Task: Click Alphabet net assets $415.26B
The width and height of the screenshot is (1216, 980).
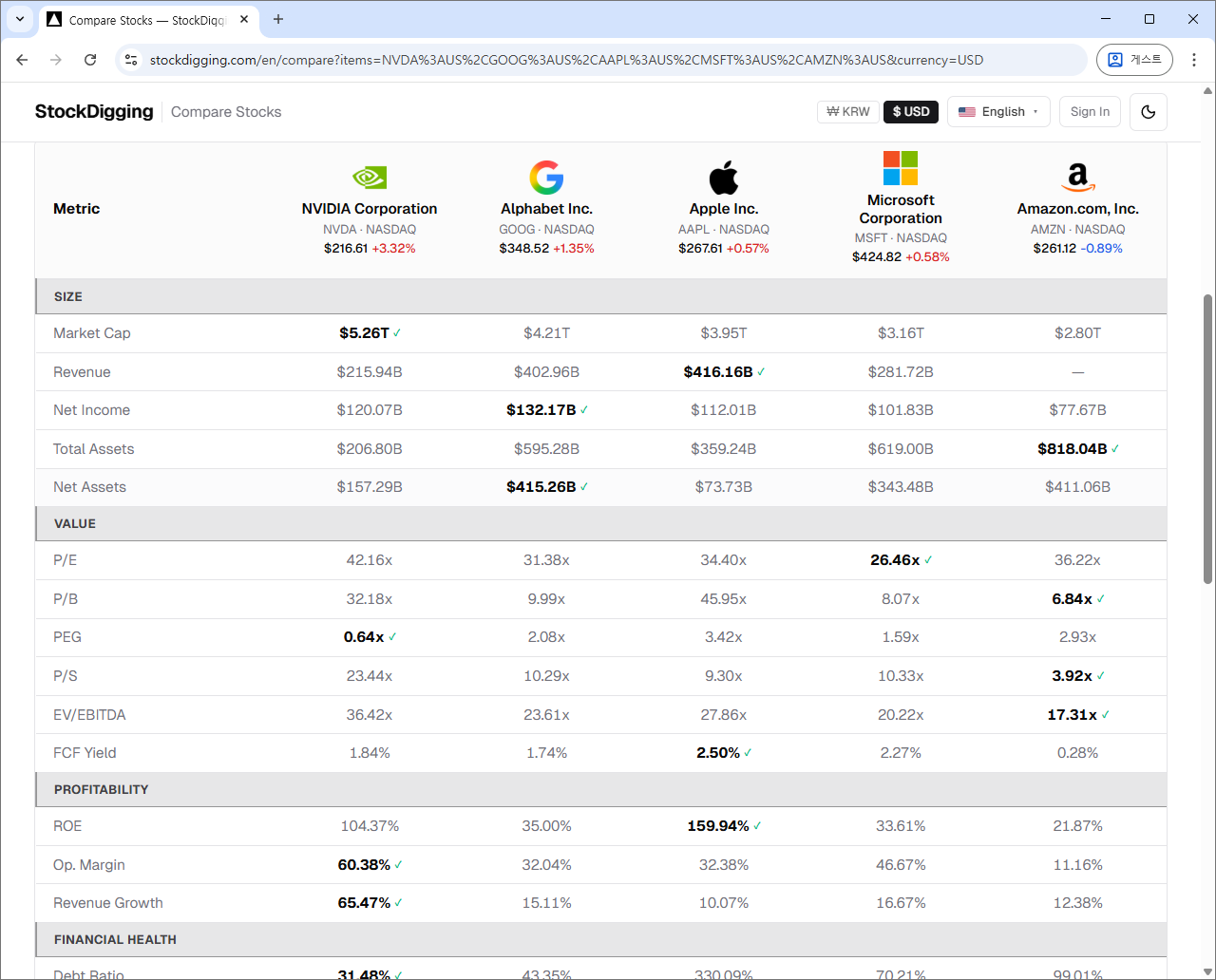Action: point(541,487)
